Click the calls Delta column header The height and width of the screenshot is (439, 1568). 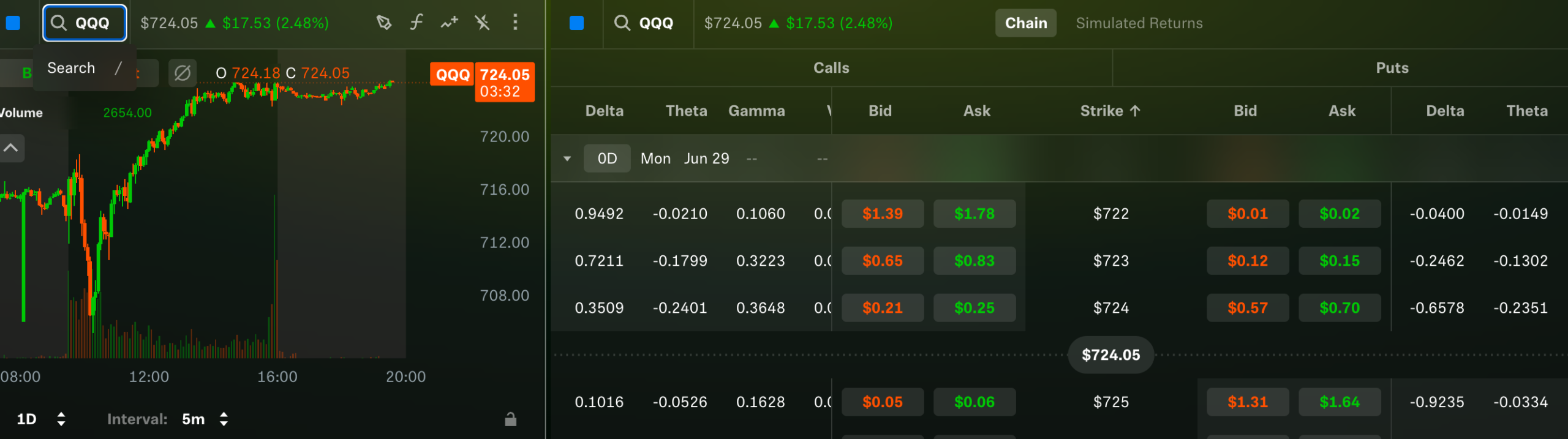click(x=605, y=111)
